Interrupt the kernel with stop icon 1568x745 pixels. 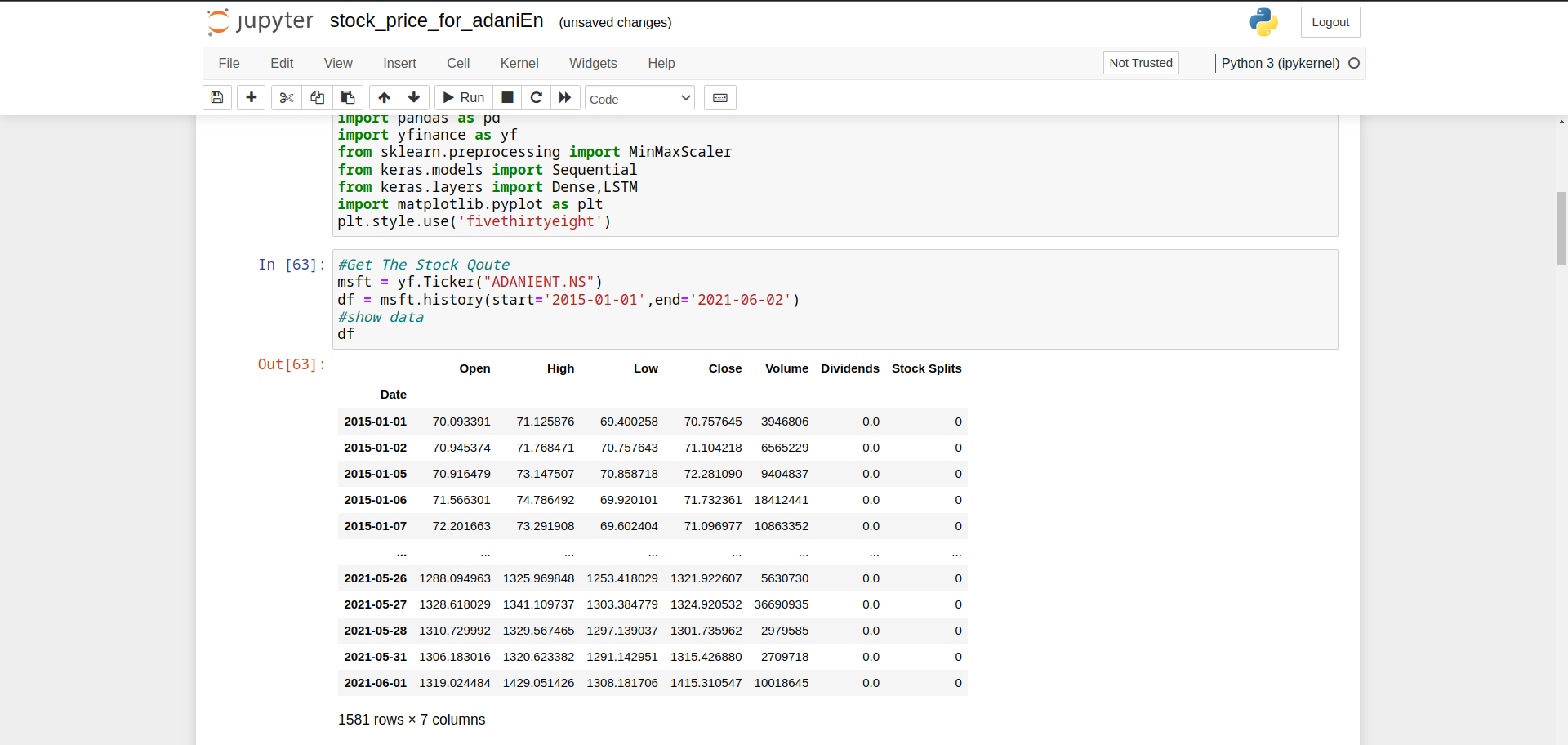click(x=507, y=98)
